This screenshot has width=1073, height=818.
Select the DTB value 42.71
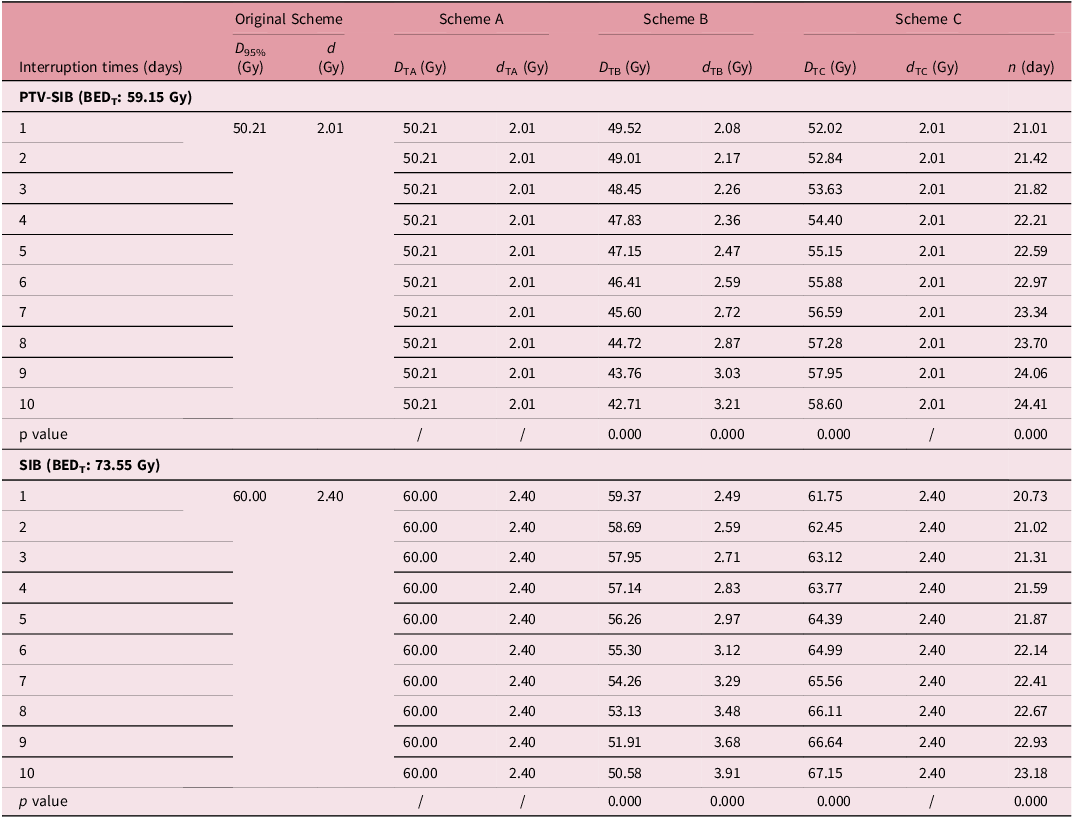click(624, 405)
